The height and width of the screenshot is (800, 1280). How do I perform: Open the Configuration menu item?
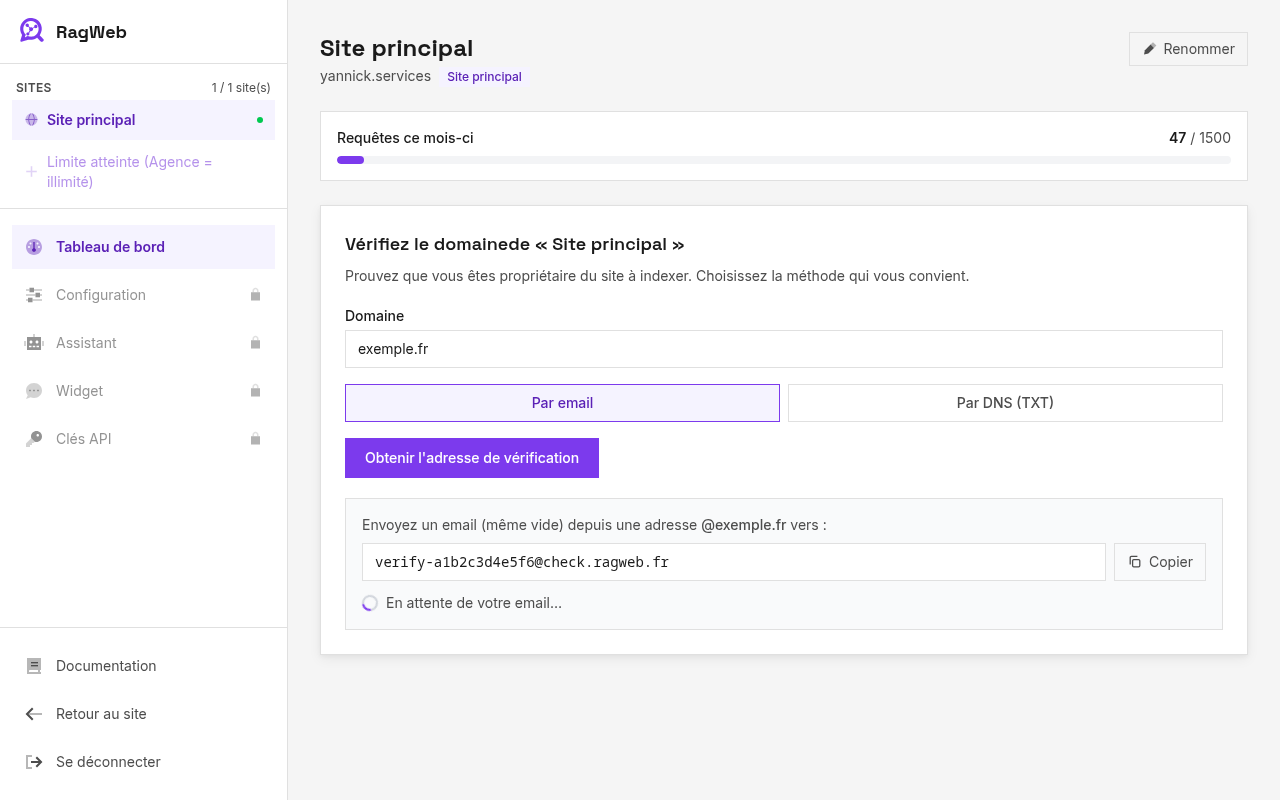[143, 295]
